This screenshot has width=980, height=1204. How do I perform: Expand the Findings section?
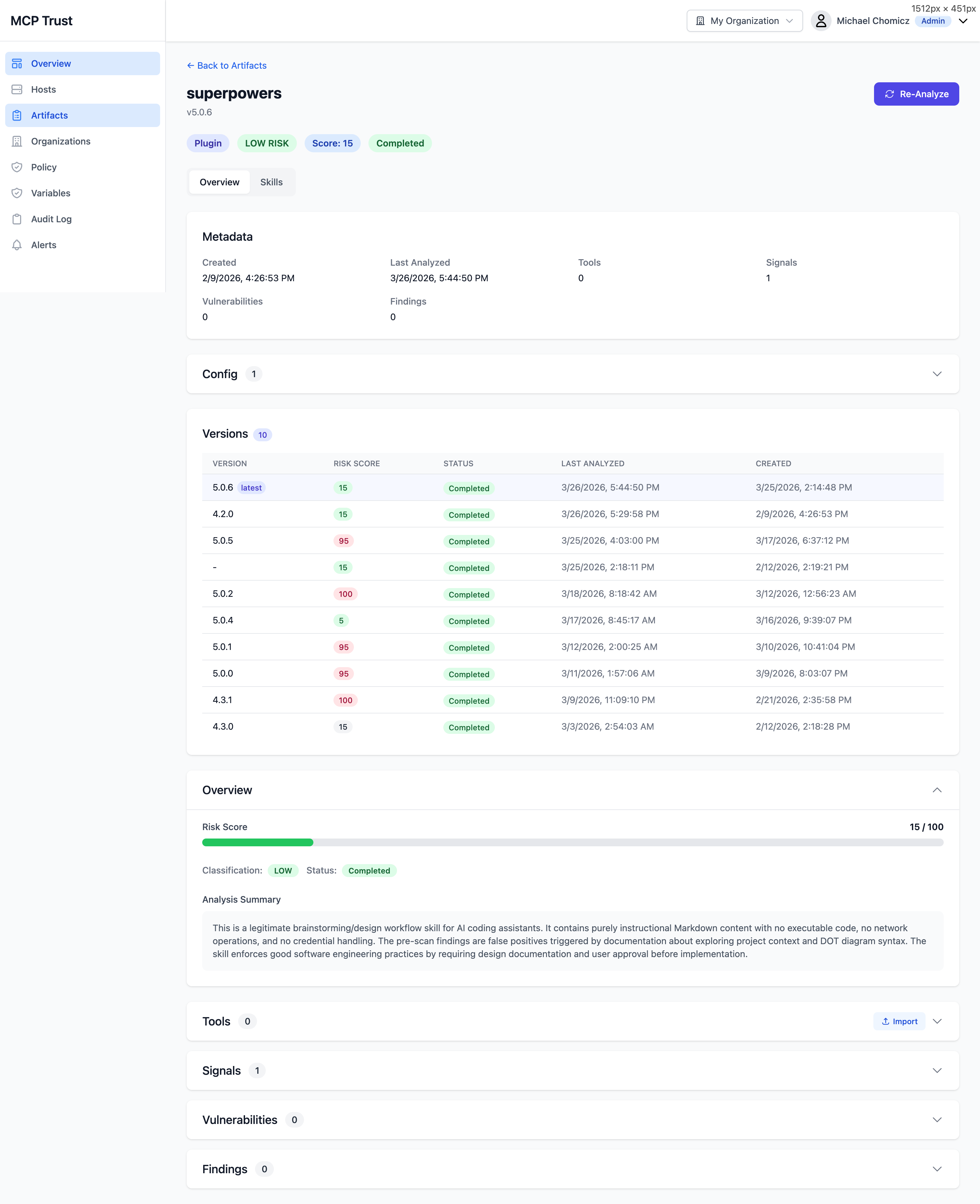pos(938,1169)
